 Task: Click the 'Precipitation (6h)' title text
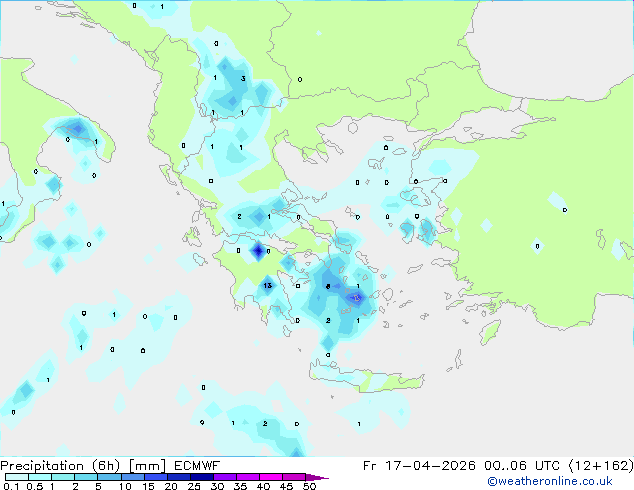tap(60, 466)
